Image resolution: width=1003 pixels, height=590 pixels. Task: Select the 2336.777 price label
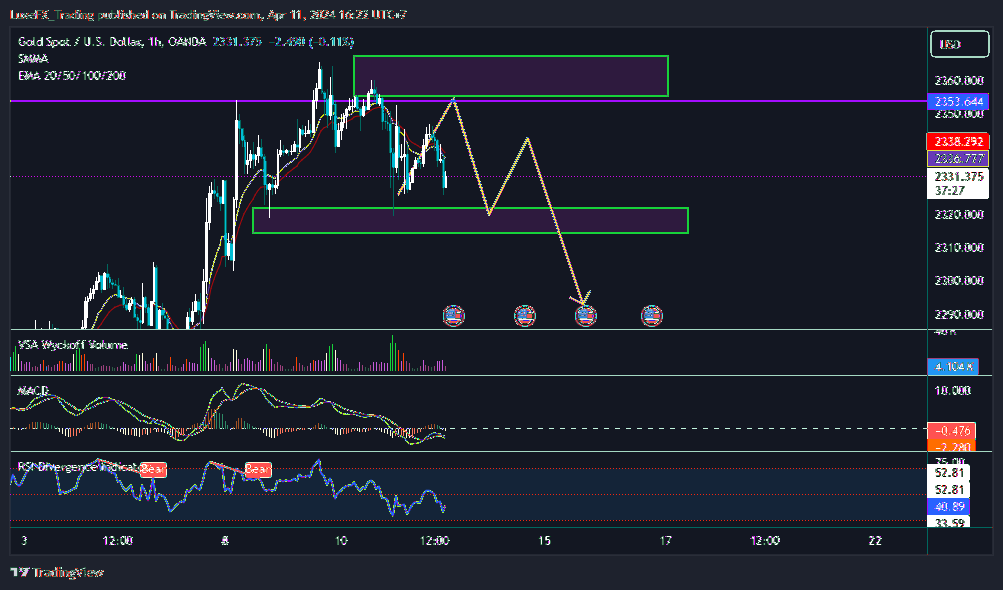[958, 158]
